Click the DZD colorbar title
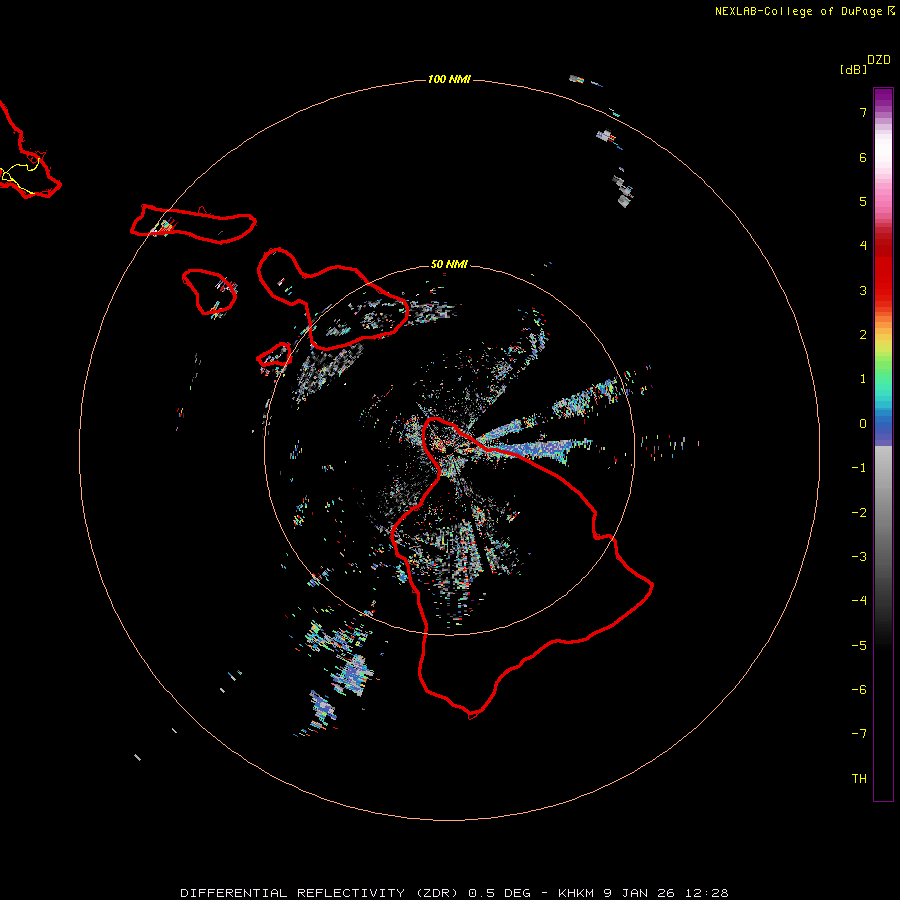Viewport: 900px width, 900px height. coord(879,60)
